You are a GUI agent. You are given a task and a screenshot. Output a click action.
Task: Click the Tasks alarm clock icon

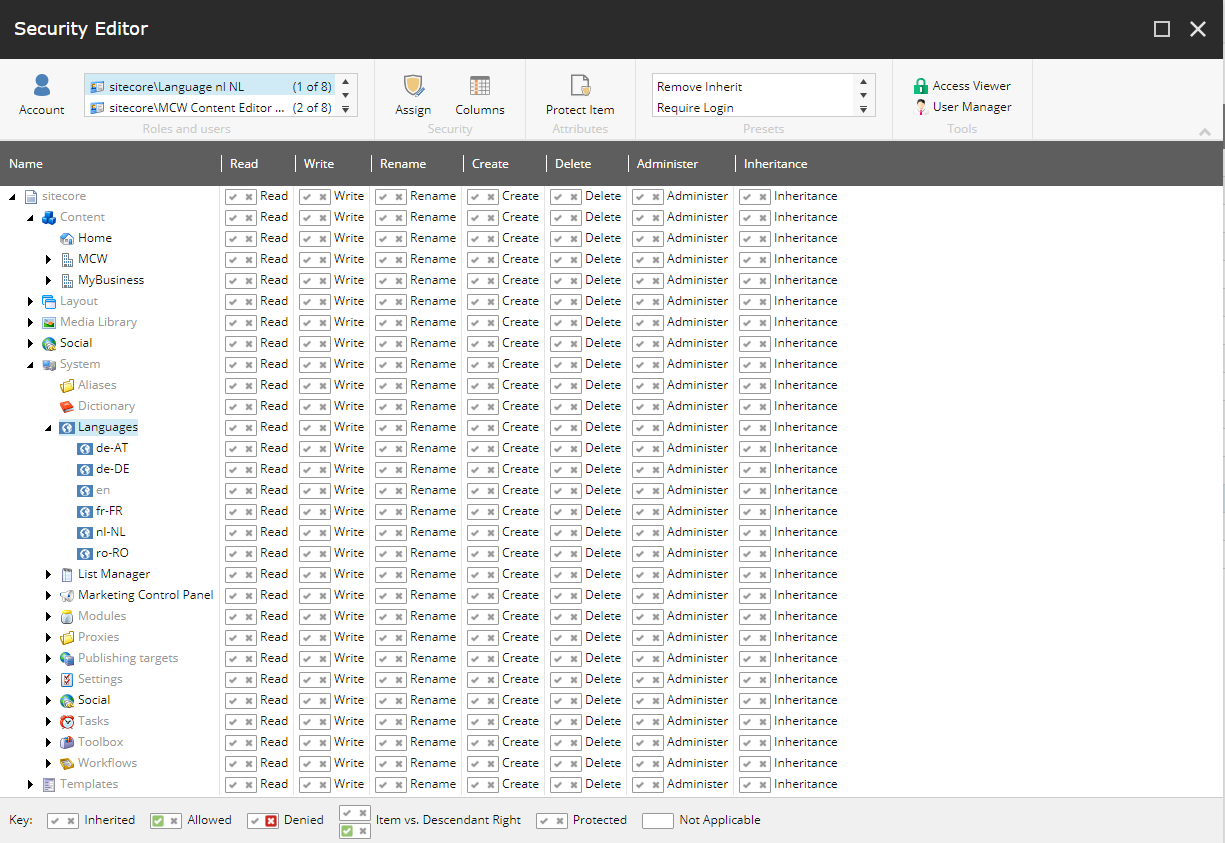67,721
